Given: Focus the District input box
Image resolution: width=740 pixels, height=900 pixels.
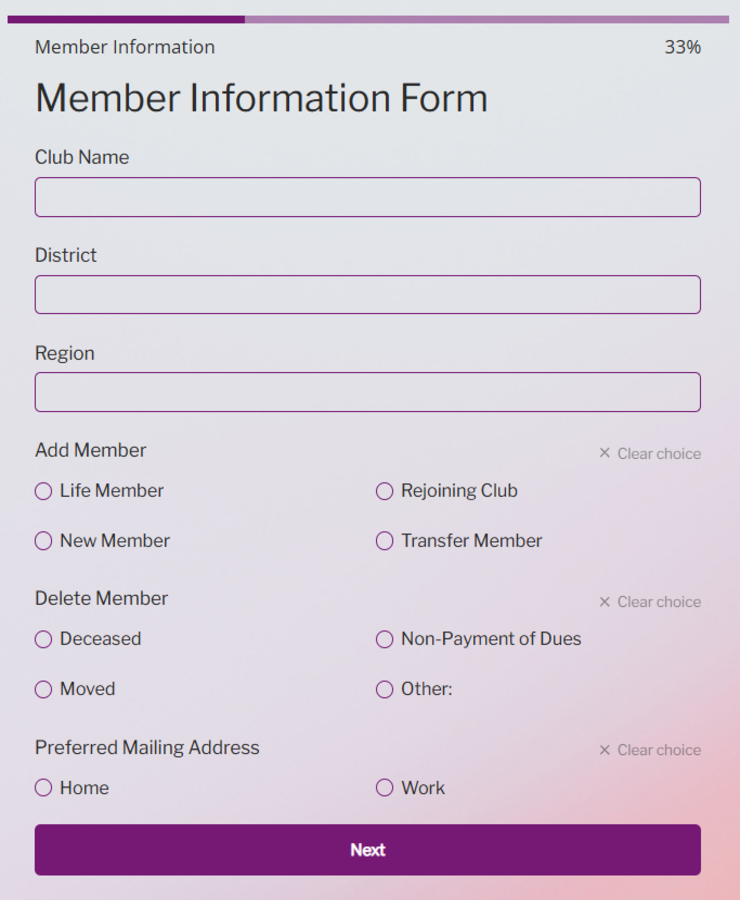Looking at the screenshot, I should [367, 294].
